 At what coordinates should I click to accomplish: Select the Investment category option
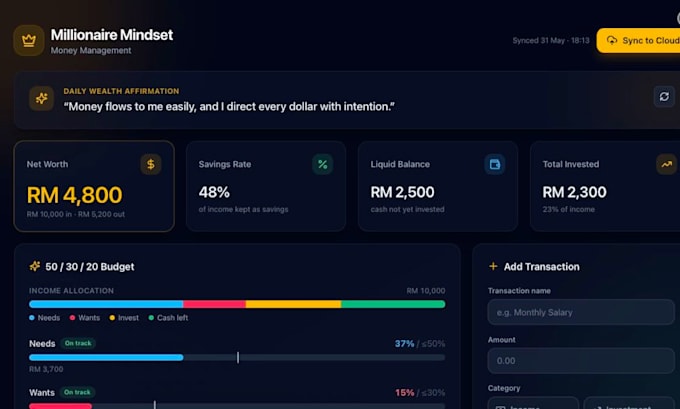(629, 403)
